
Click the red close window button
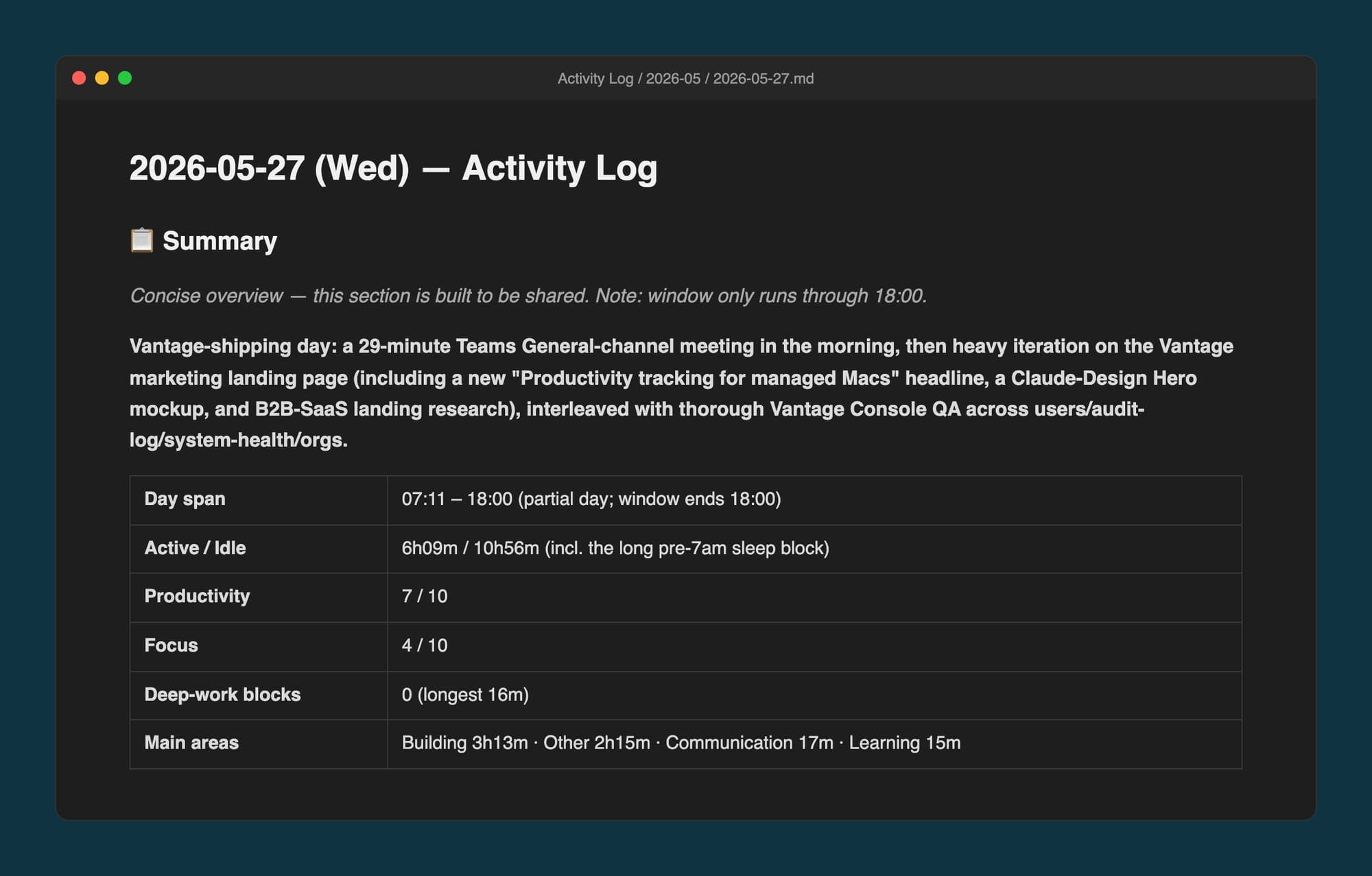pyautogui.click(x=79, y=78)
